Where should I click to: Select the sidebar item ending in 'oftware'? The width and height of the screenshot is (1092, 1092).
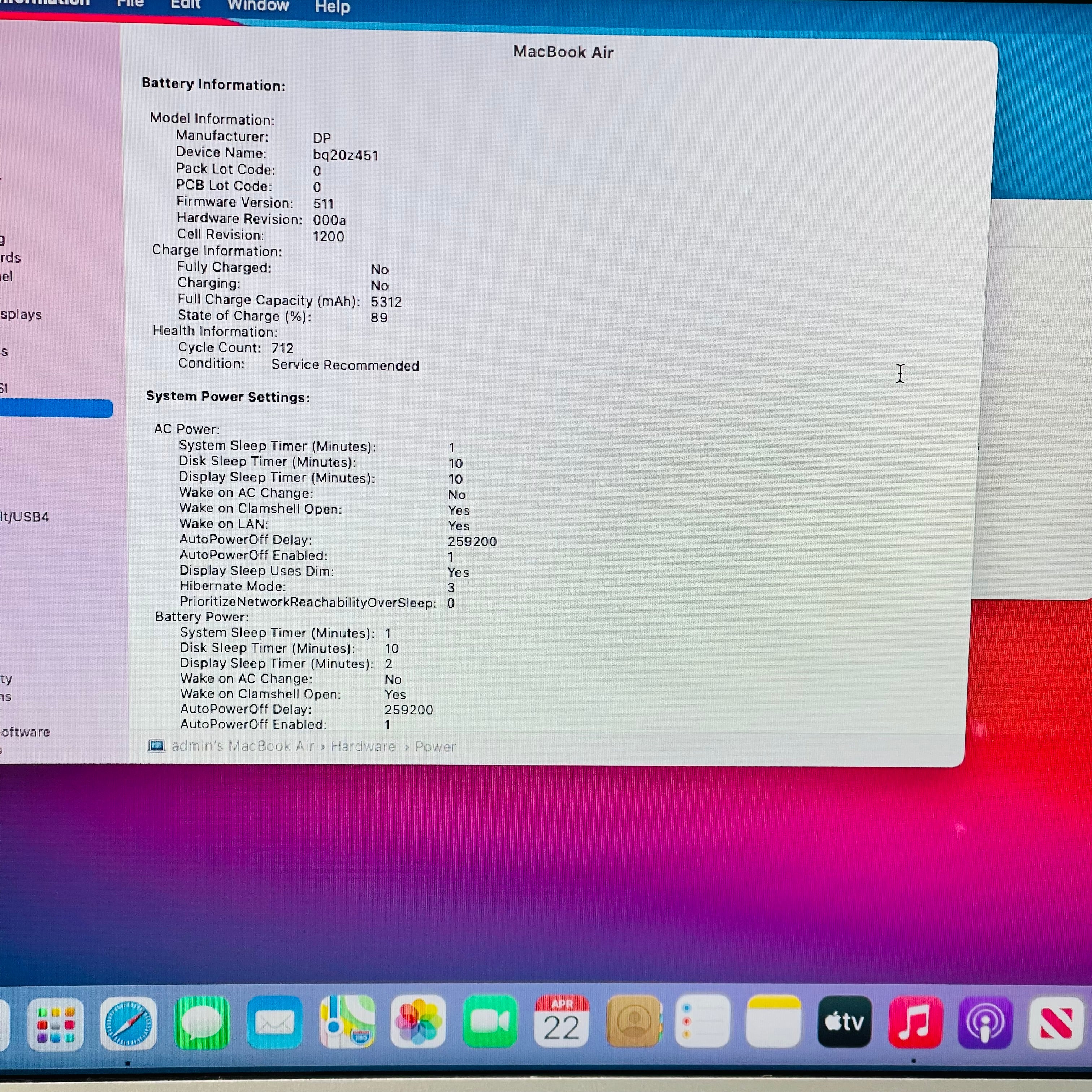(25, 732)
